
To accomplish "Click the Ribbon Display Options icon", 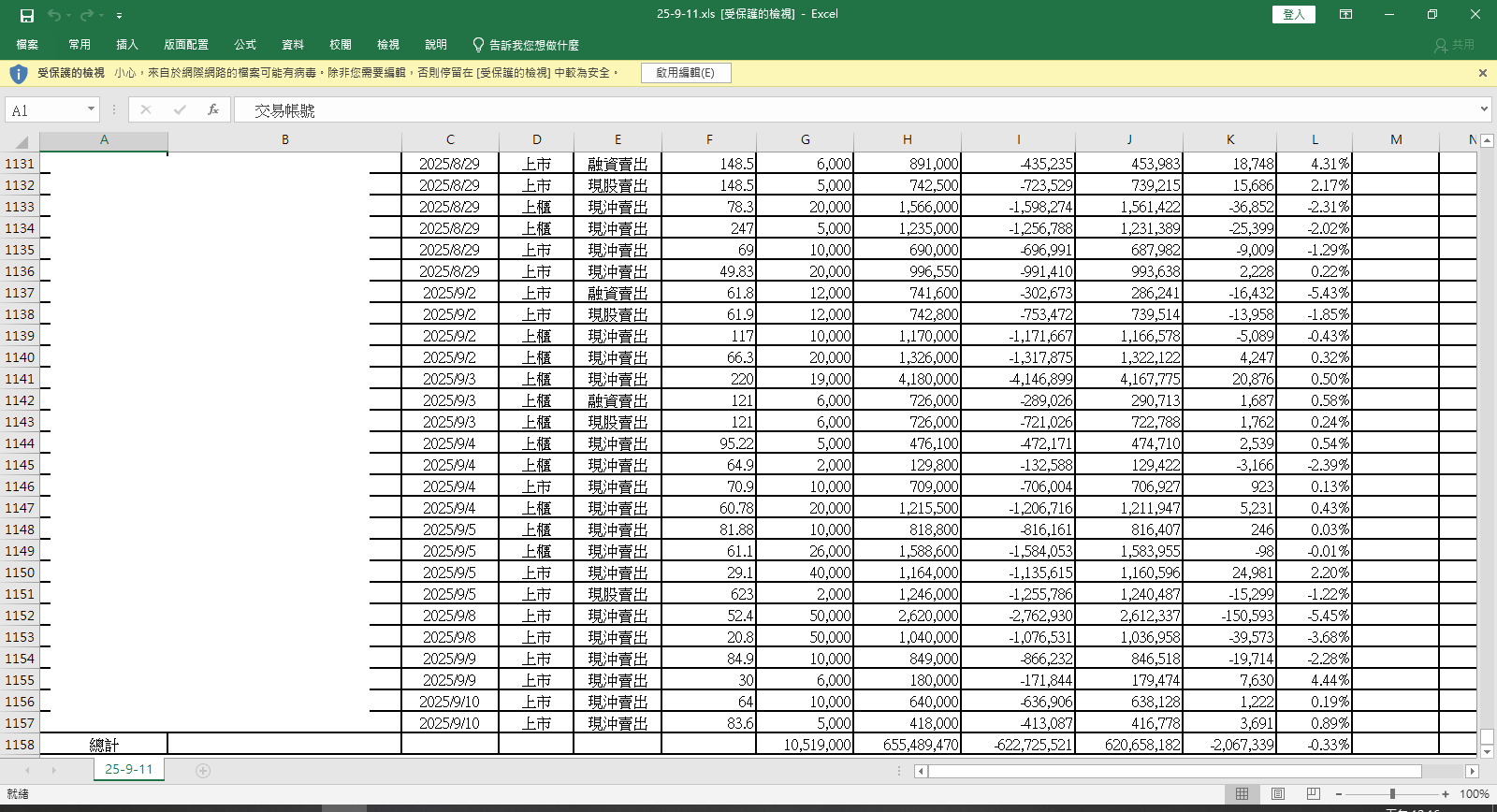I will tap(1345, 14).
